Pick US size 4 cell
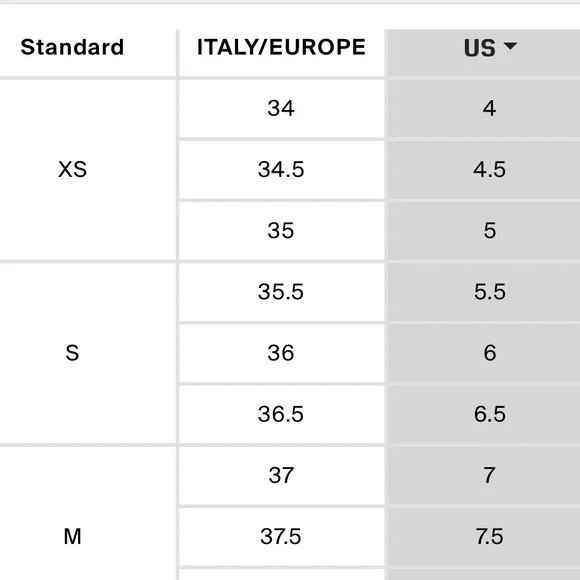580x580 pixels. pyautogui.click(x=483, y=109)
